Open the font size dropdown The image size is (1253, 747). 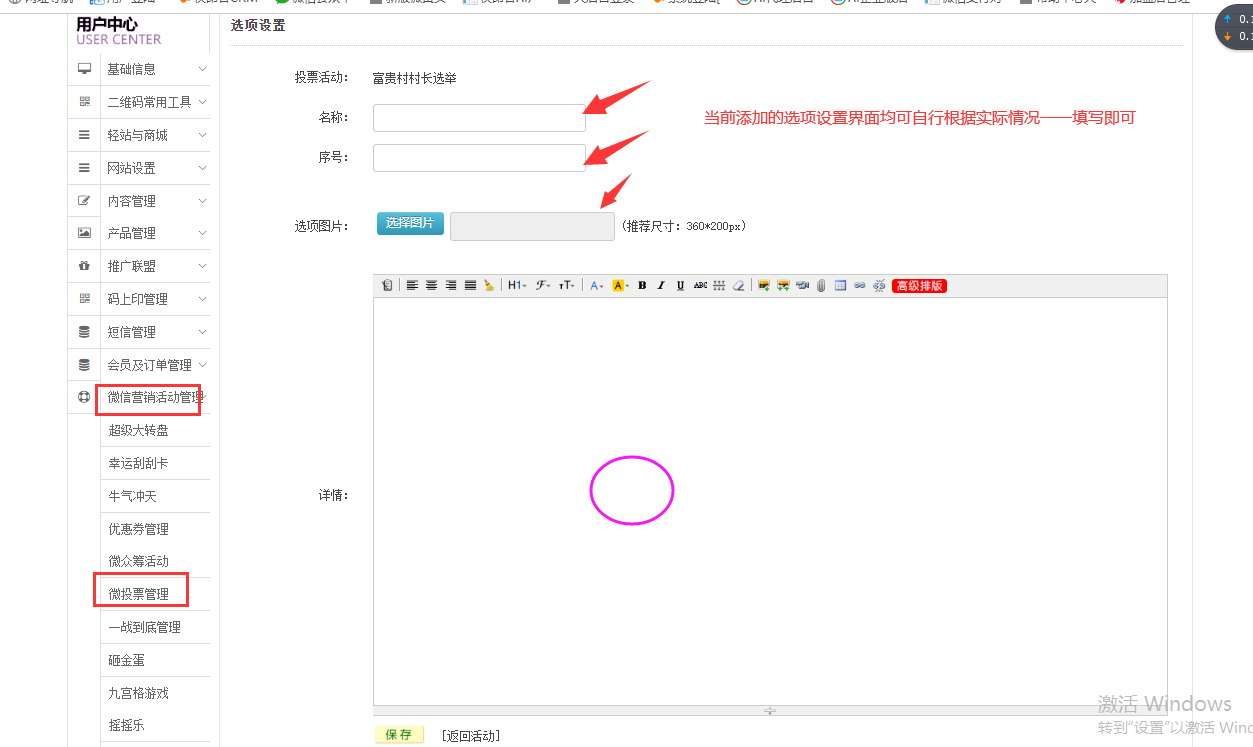[x=566, y=286]
